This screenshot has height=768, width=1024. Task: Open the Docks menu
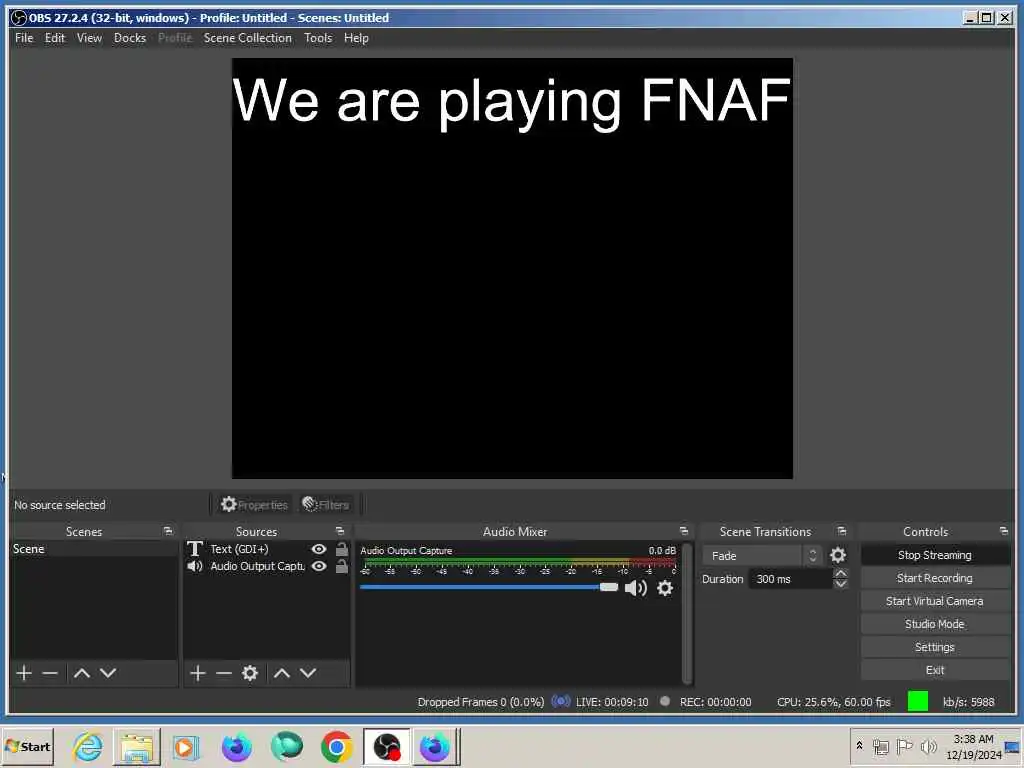(x=130, y=38)
